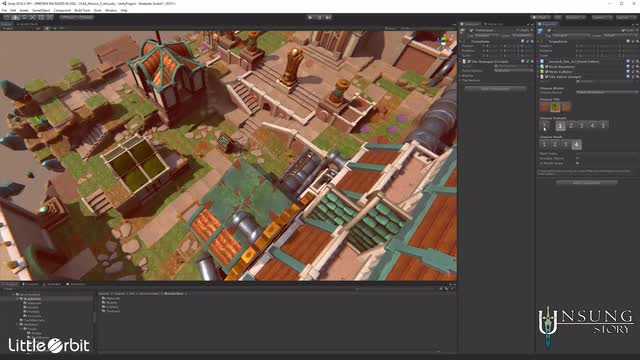The image size is (640, 360).
Task: Open the Help menu
Action: coord(124,10)
